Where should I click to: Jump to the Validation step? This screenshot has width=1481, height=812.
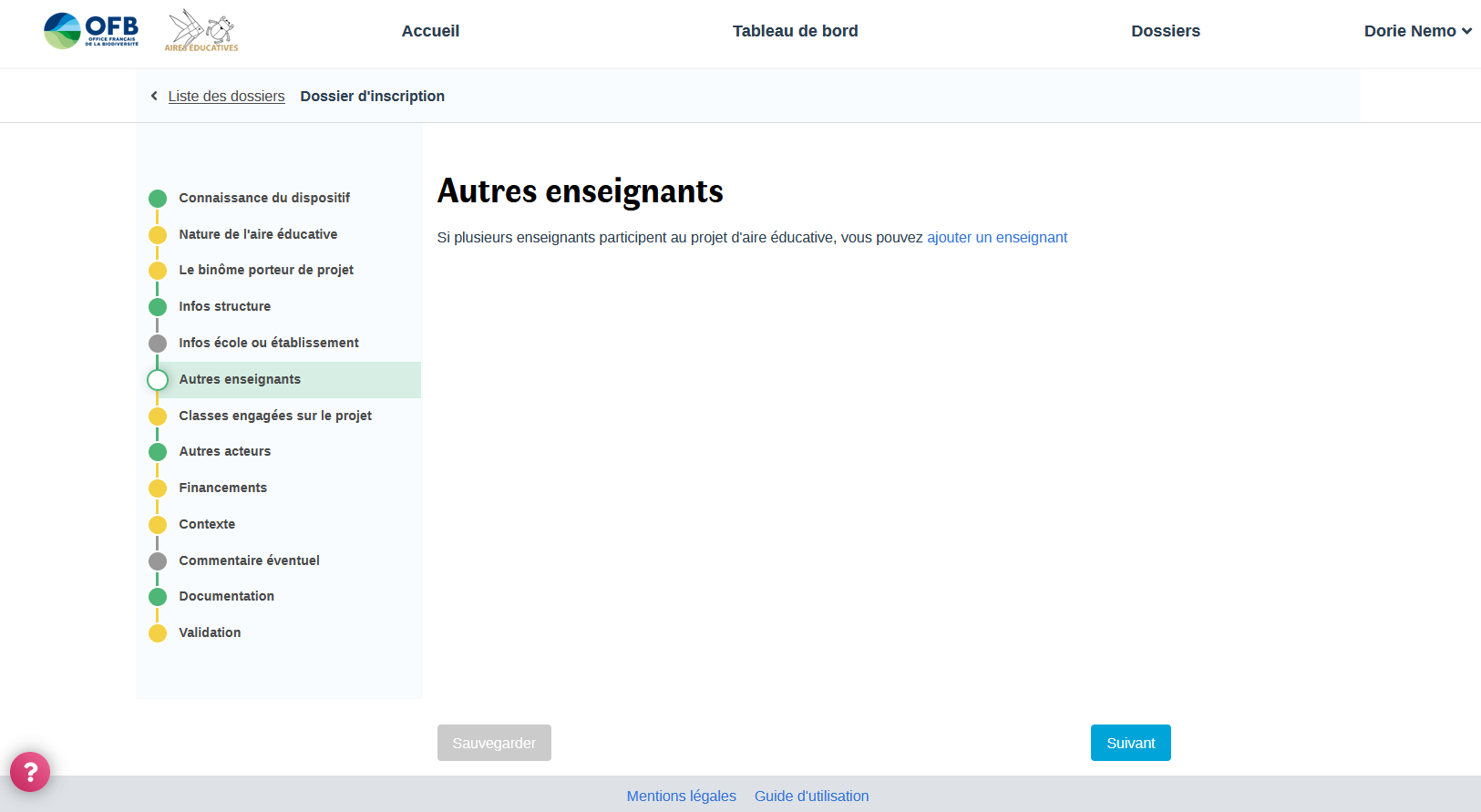(x=210, y=632)
